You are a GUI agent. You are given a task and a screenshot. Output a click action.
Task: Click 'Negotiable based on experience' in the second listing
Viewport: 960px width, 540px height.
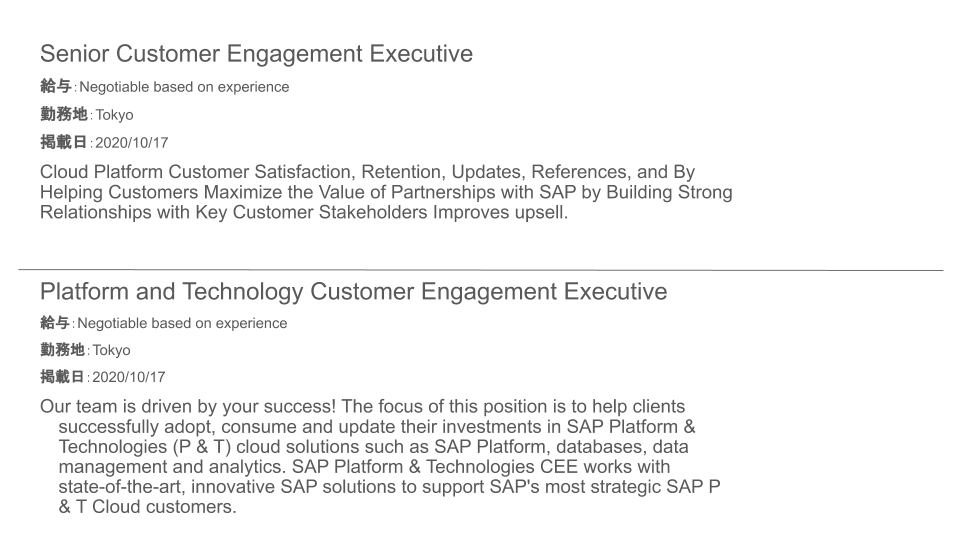pos(182,323)
